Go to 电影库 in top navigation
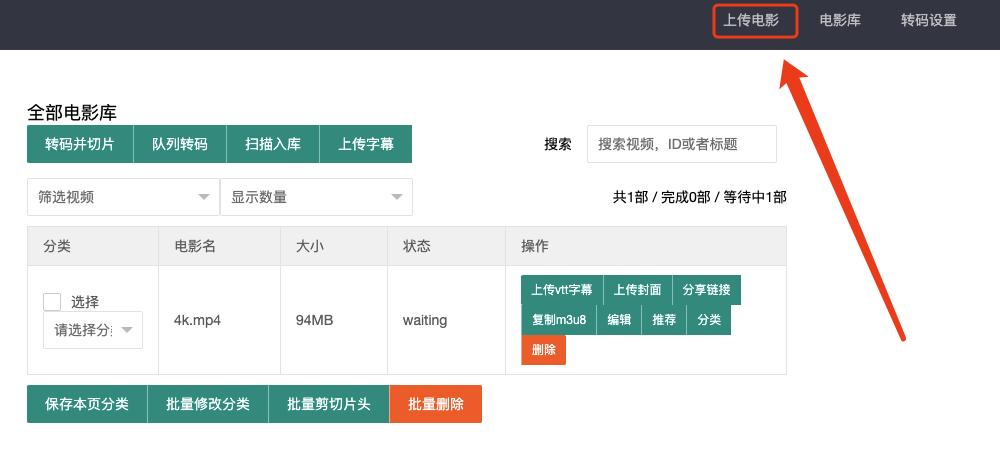Image resolution: width=1000 pixels, height=464 pixels. tap(840, 20)
